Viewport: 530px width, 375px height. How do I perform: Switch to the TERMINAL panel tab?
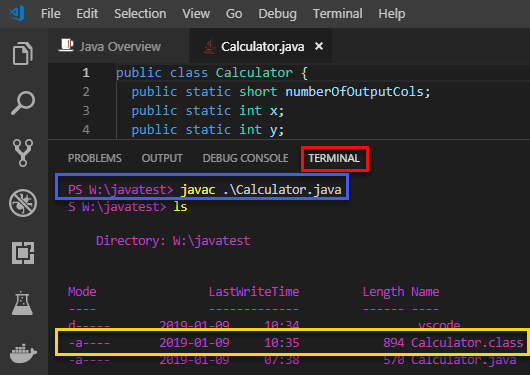(x=334, y=158)
